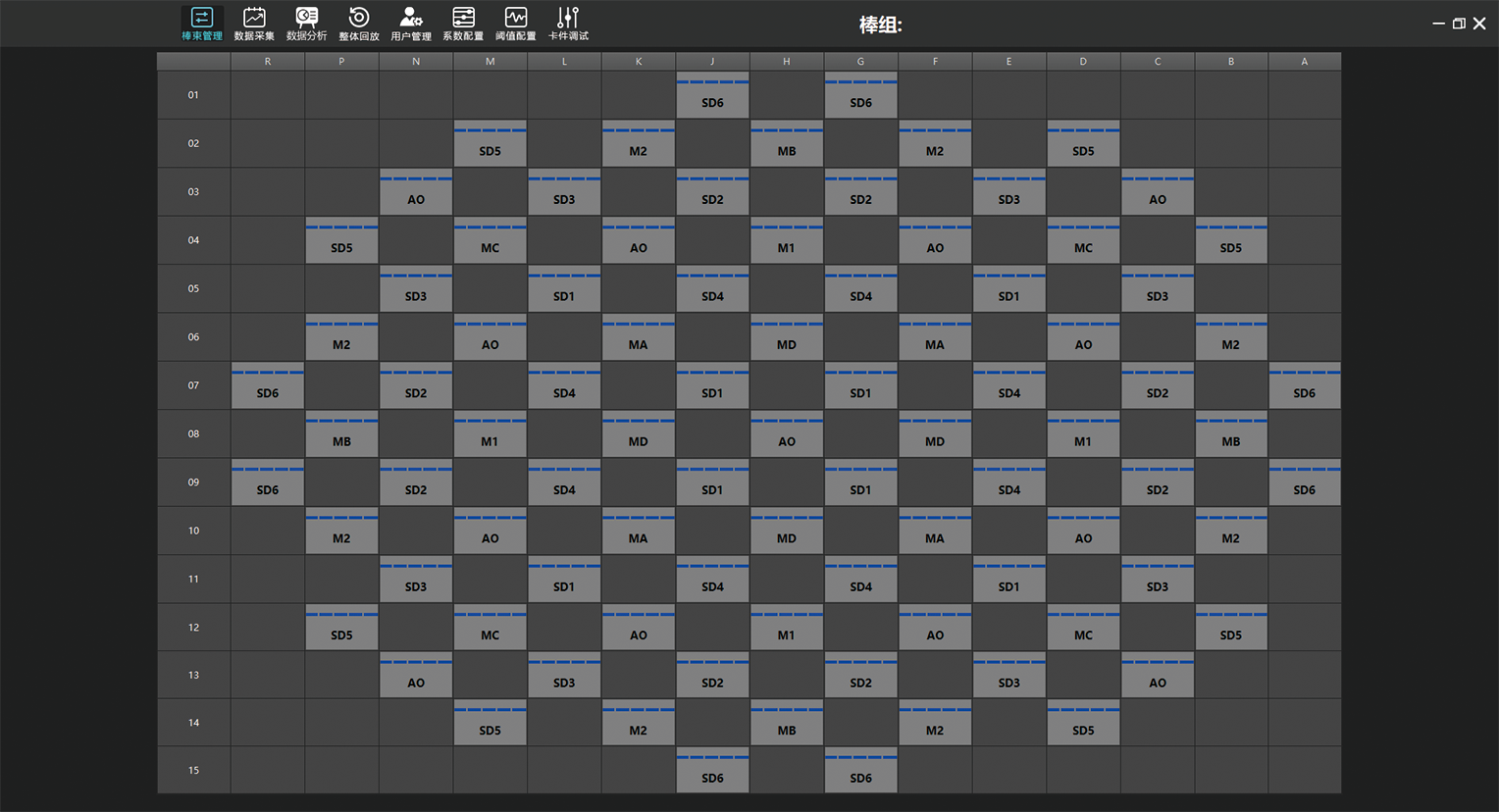
Task: Open the 系数配置 coefficient configuration icon
Action: click(x=463, y=24)
